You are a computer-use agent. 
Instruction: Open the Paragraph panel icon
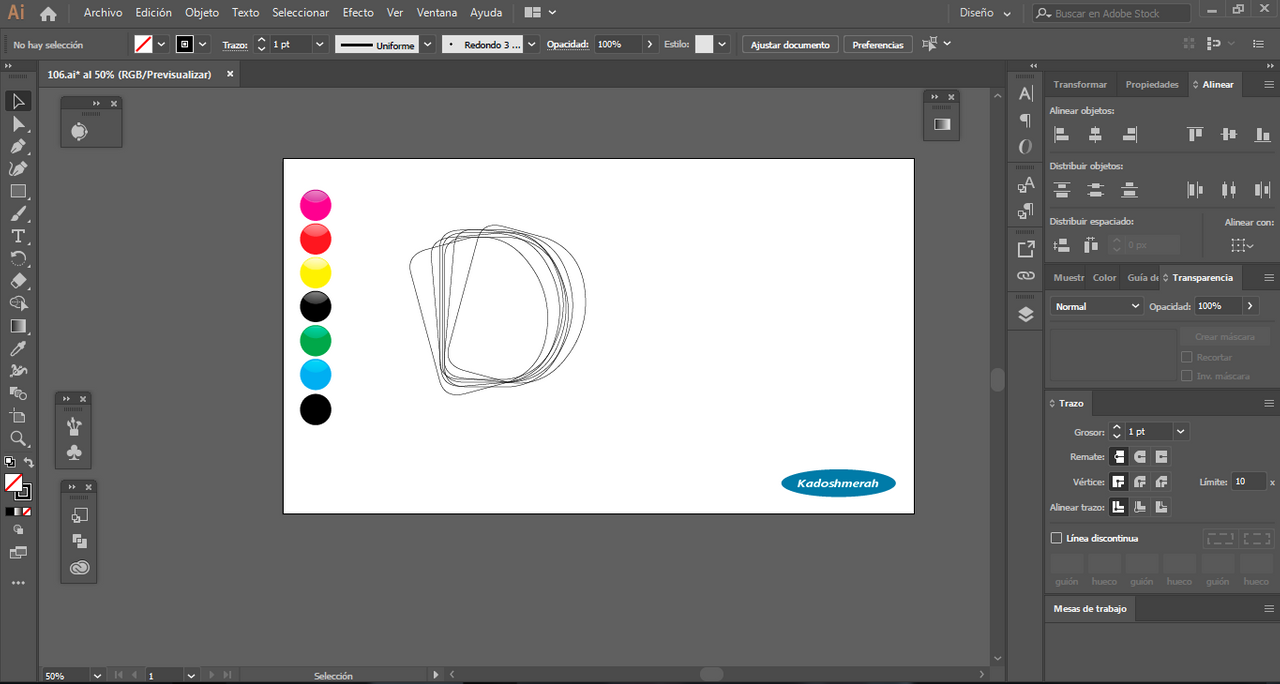point(1026,120)
